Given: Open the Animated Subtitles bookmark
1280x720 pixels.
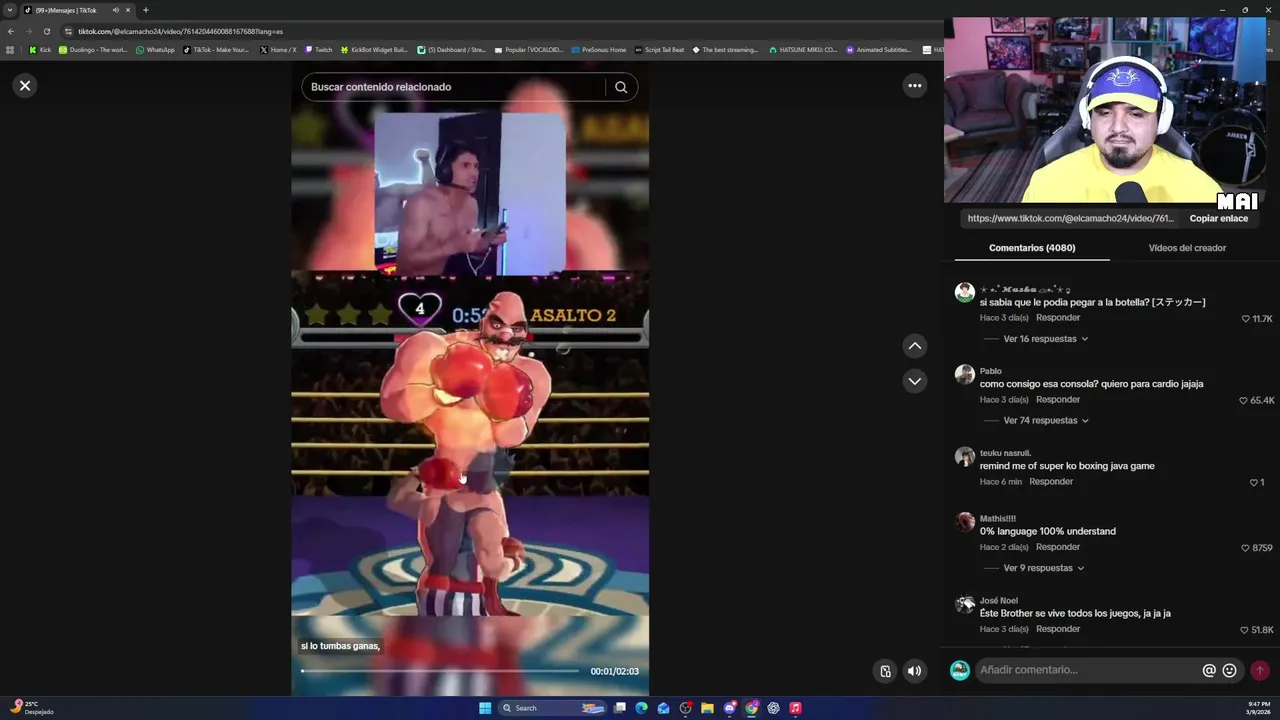Looking at the screenshot, I should coord(879,50).
